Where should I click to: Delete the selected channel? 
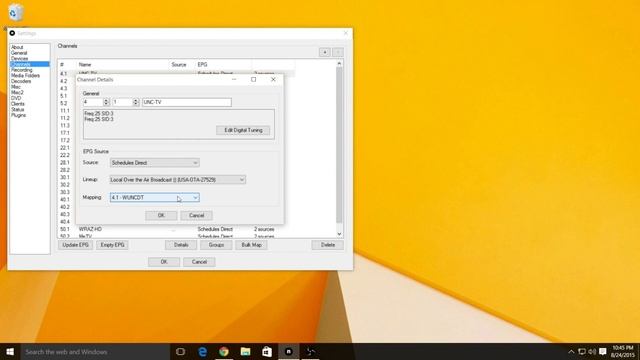pos(328,245)
